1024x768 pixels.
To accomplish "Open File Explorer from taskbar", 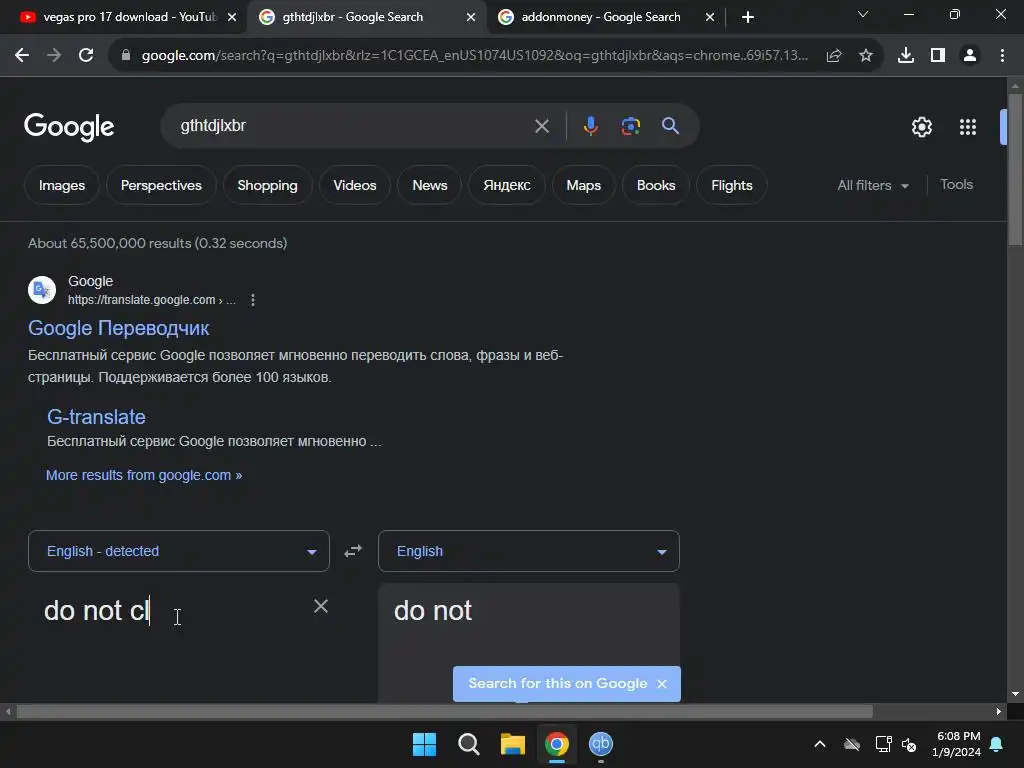I will pos(513,744).
